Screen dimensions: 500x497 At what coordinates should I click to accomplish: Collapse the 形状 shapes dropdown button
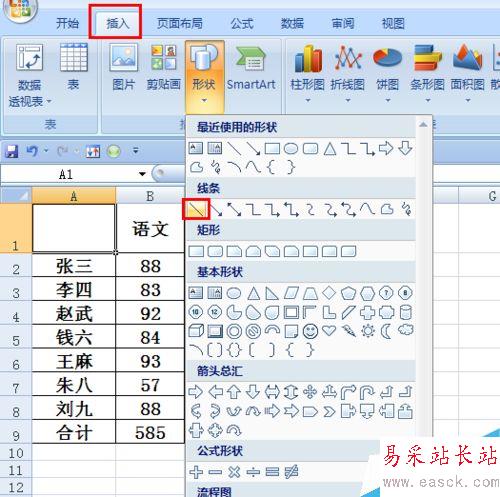pyautogui.click(x=204, y=76)
